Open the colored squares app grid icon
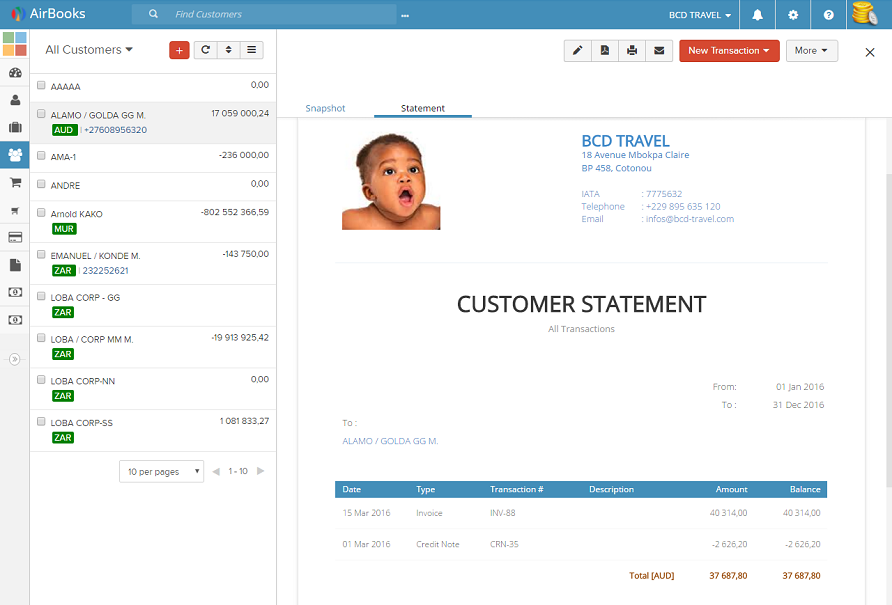 [x=15, y=44]
